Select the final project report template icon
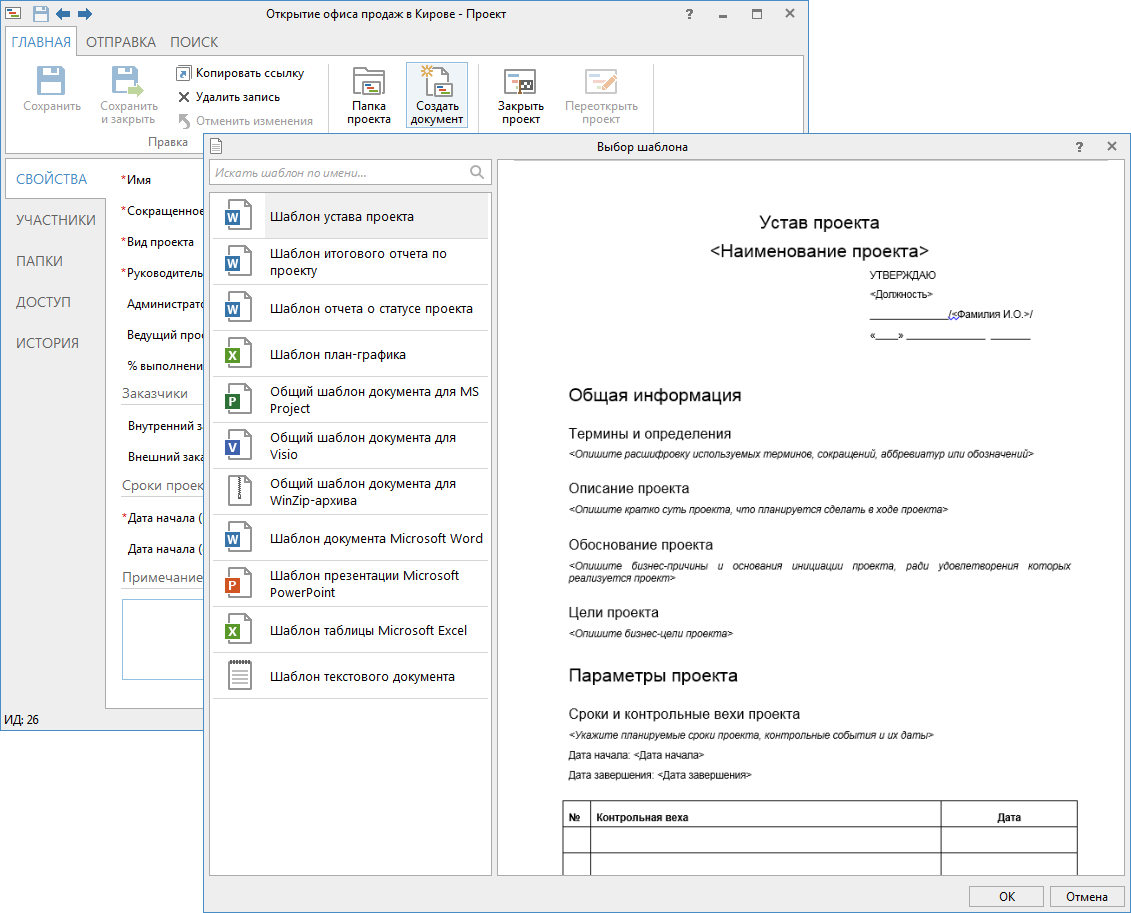1131x913 pixels. coord(239,262)
